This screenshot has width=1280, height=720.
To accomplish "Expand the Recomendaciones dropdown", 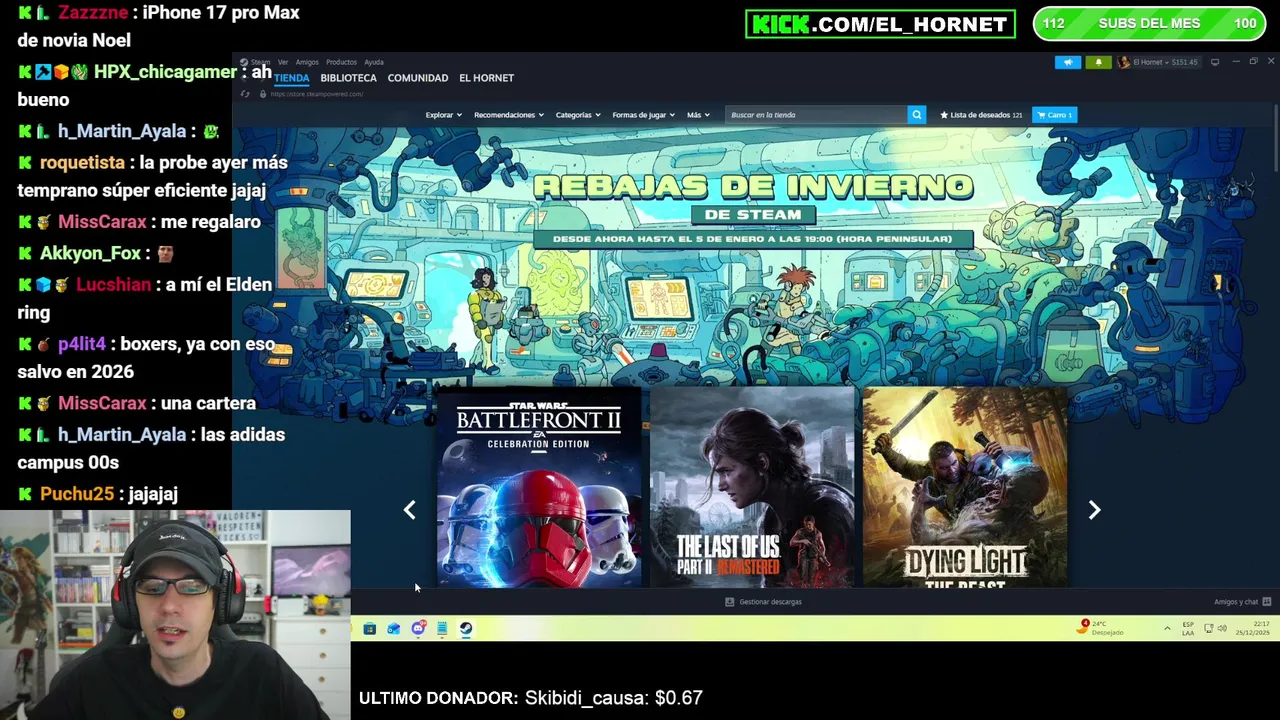I will (x=509, y=115).
